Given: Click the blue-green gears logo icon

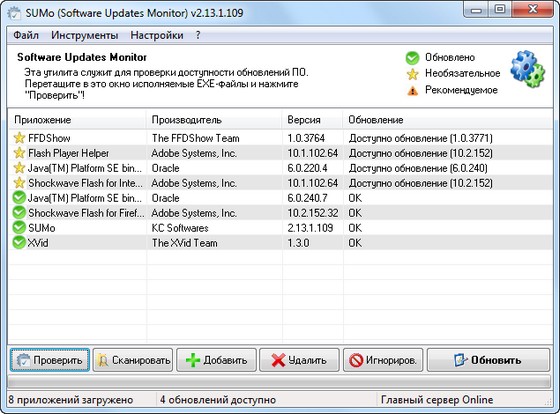Looking at the screenshot, I should coord(528,69).
